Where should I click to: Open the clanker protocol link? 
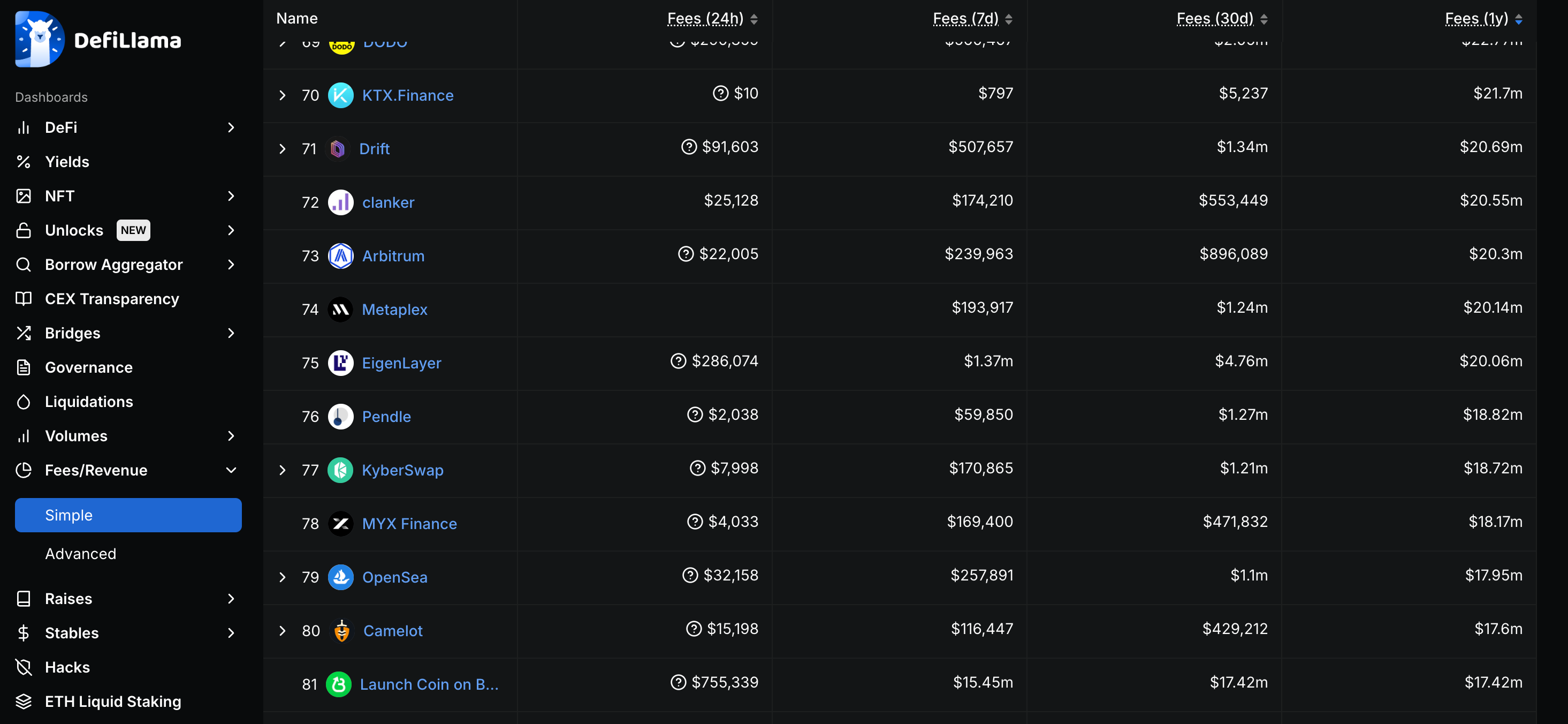(x=389, y=202)
